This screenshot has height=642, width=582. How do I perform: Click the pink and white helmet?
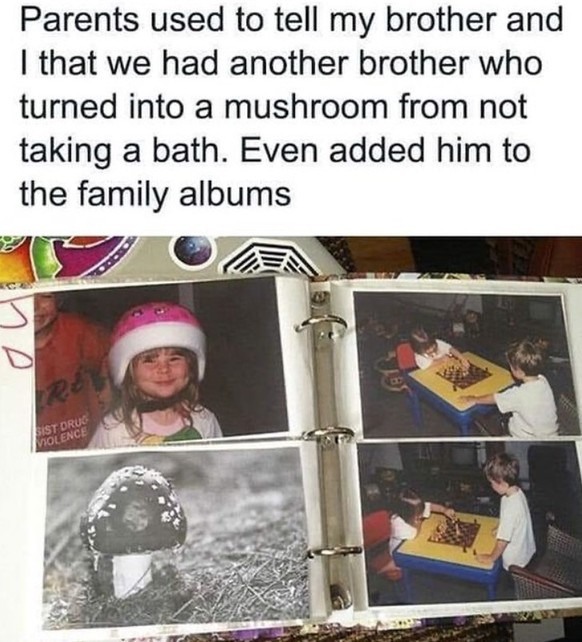coord(157,337)
